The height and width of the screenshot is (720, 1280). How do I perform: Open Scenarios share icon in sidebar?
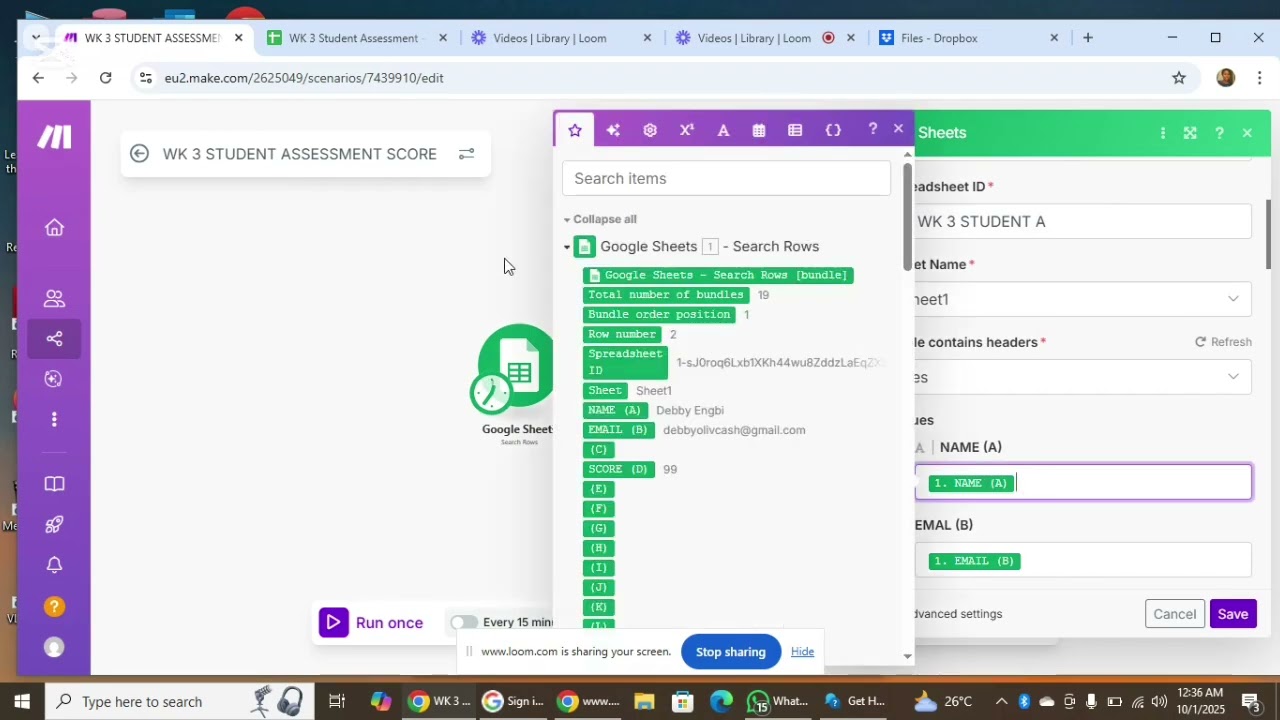pos(54,339)
